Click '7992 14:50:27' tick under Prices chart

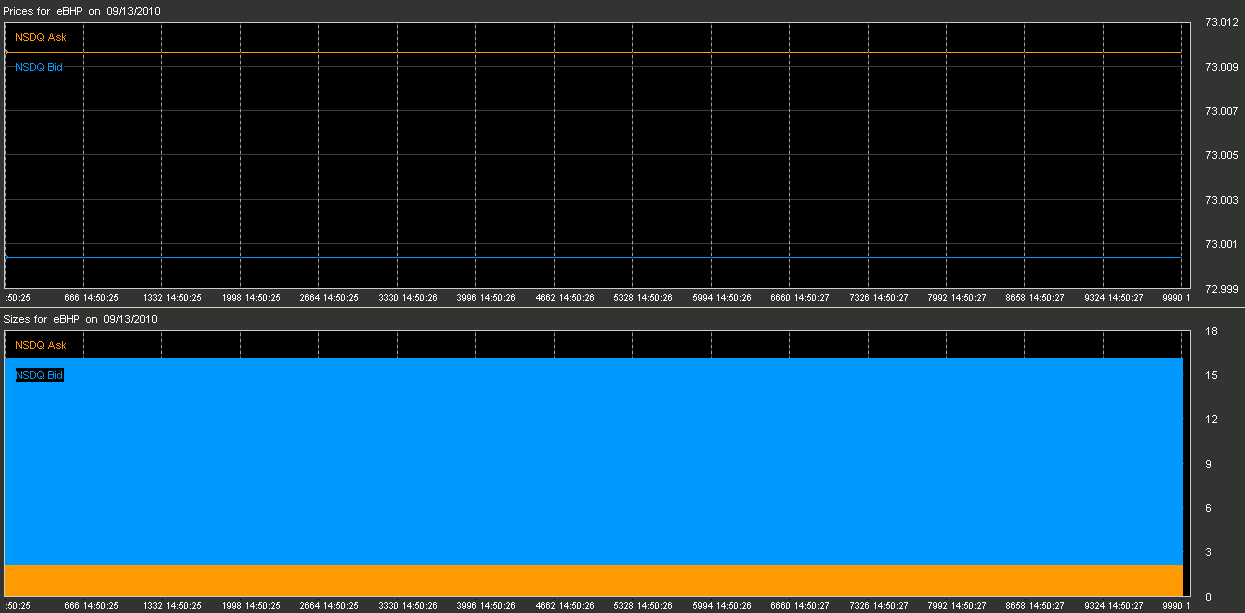(957, 297)
